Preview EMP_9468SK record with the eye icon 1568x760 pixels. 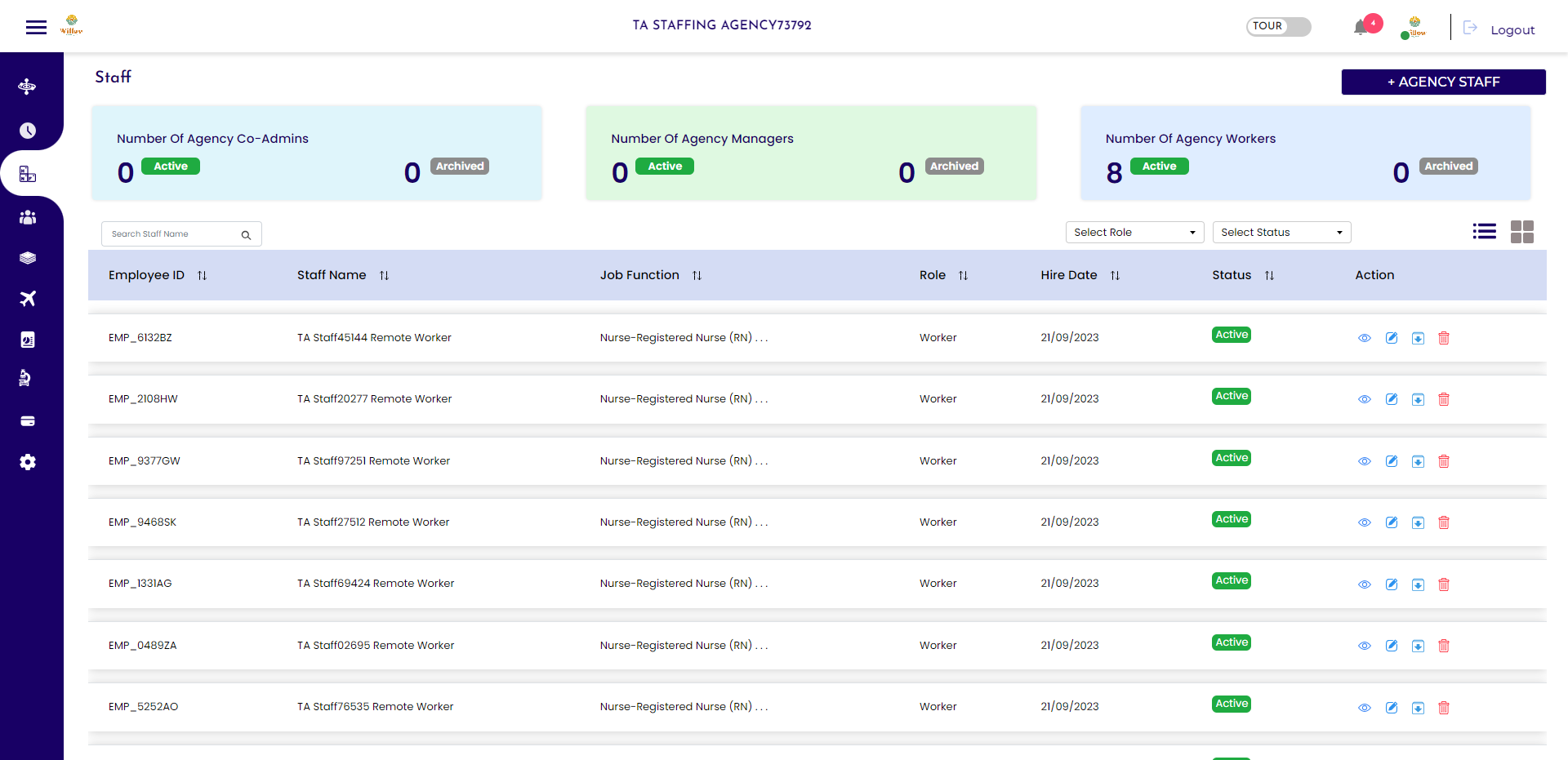(1365, 522)
